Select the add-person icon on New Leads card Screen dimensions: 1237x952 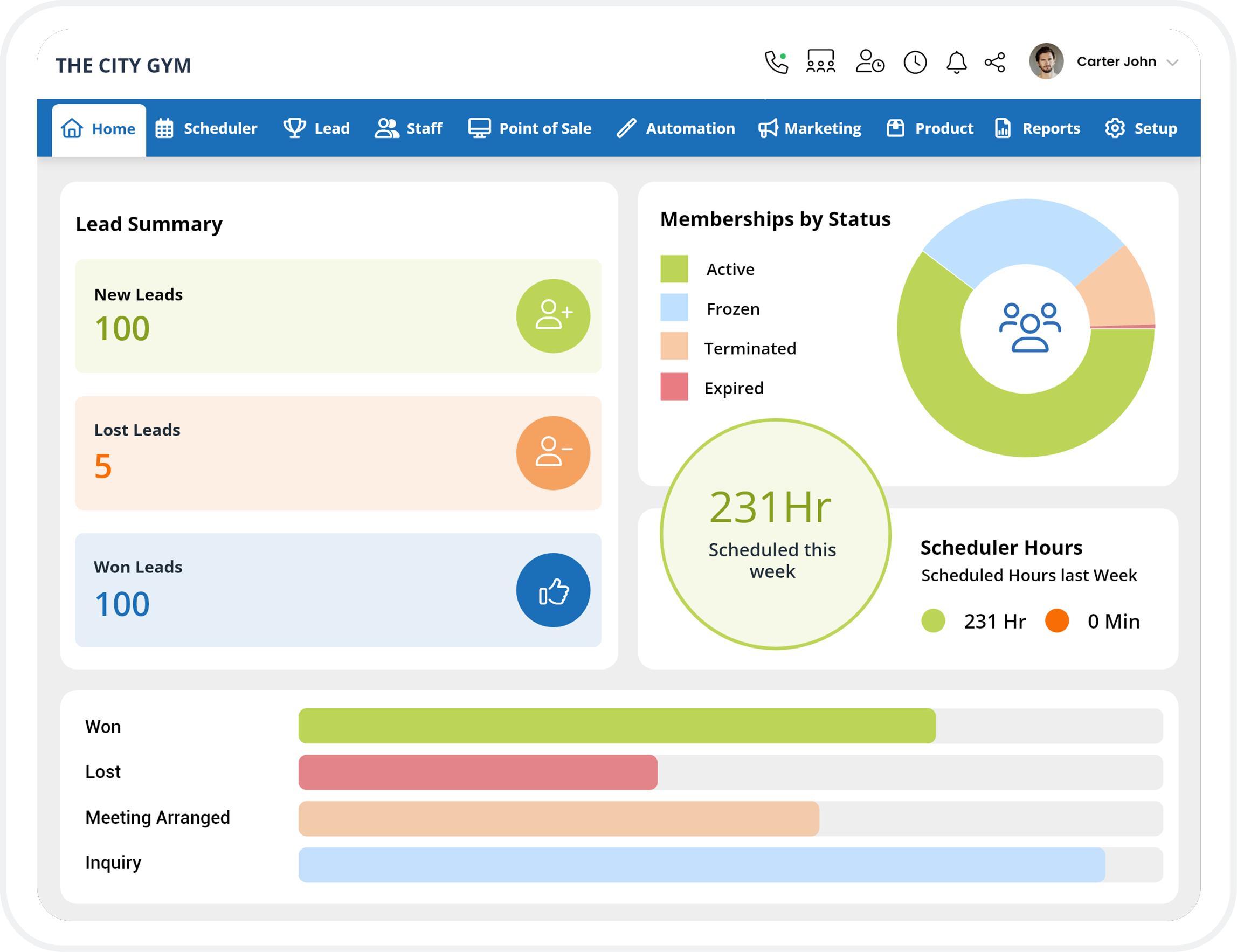pos(554,315)
